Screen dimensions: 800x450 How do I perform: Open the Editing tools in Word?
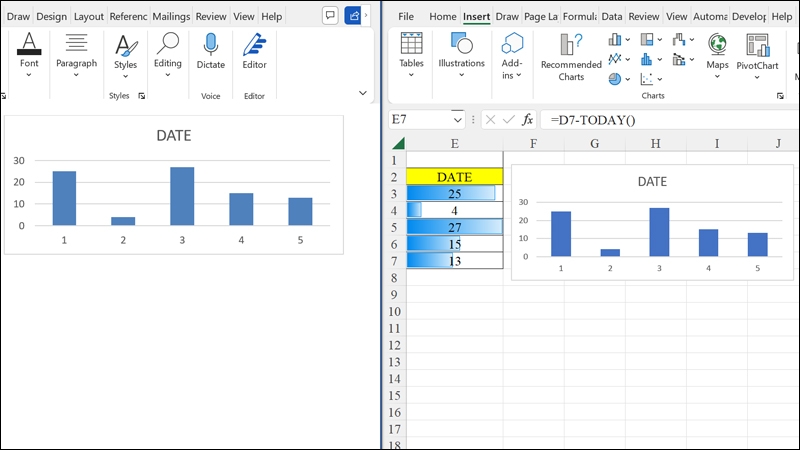pyautogui.click(x=167, y=55)
